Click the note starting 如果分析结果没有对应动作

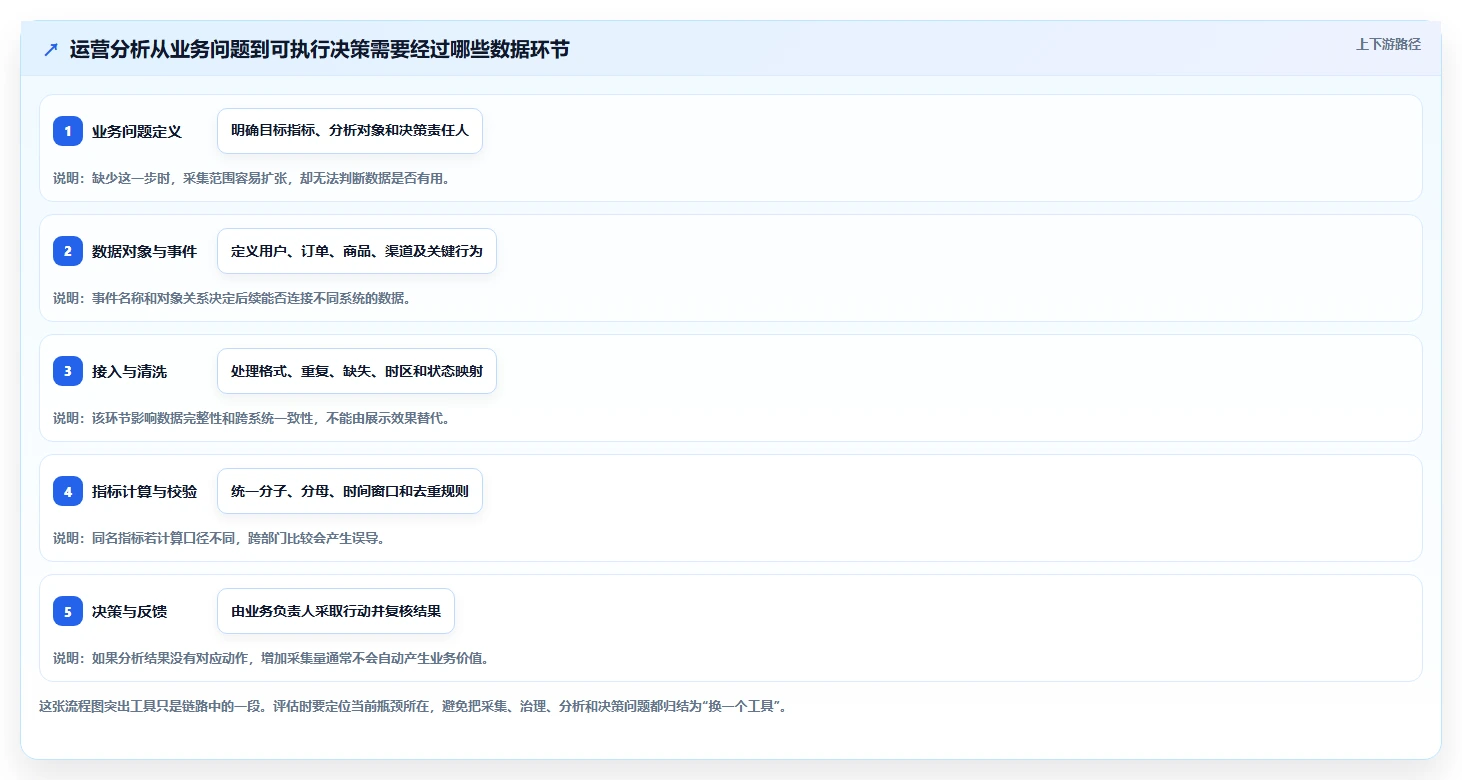(x=270, y=658)
